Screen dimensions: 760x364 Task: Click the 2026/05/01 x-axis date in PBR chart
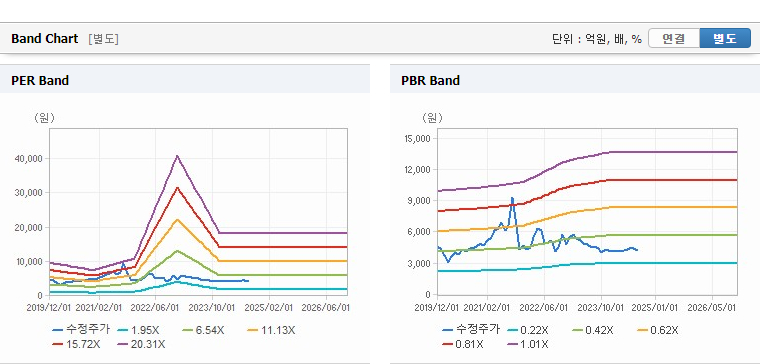[x=712, y=307]
